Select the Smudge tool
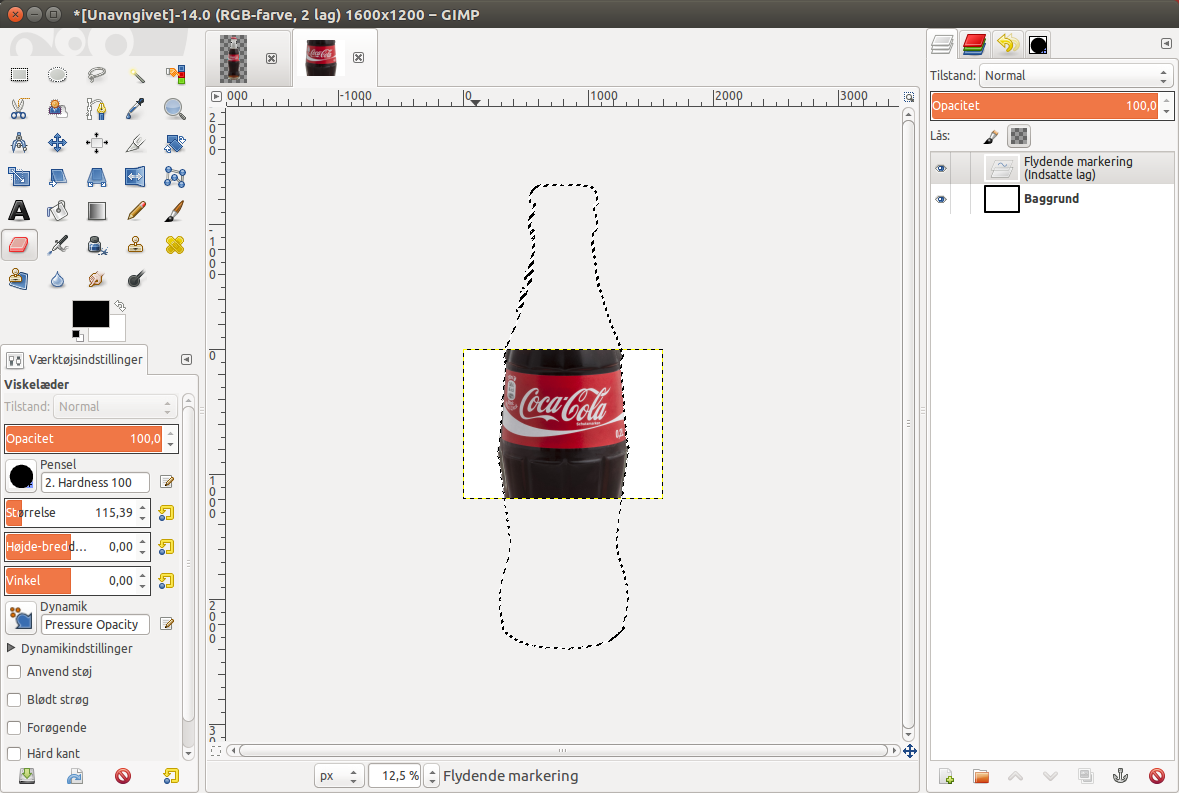This screenshot has width=1179, height=793. click(x=96, y=280)
